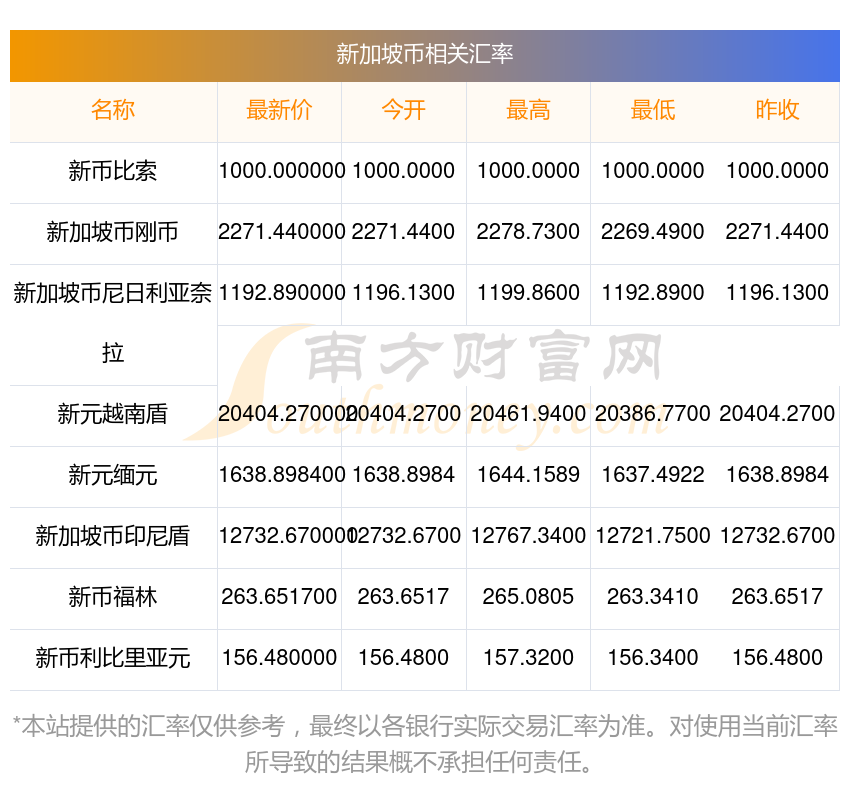This screenshot has height=793, width=850.
Task: Select 新加坡币刚币 今开 value '2271.4400'
Action: pos(404,232)
